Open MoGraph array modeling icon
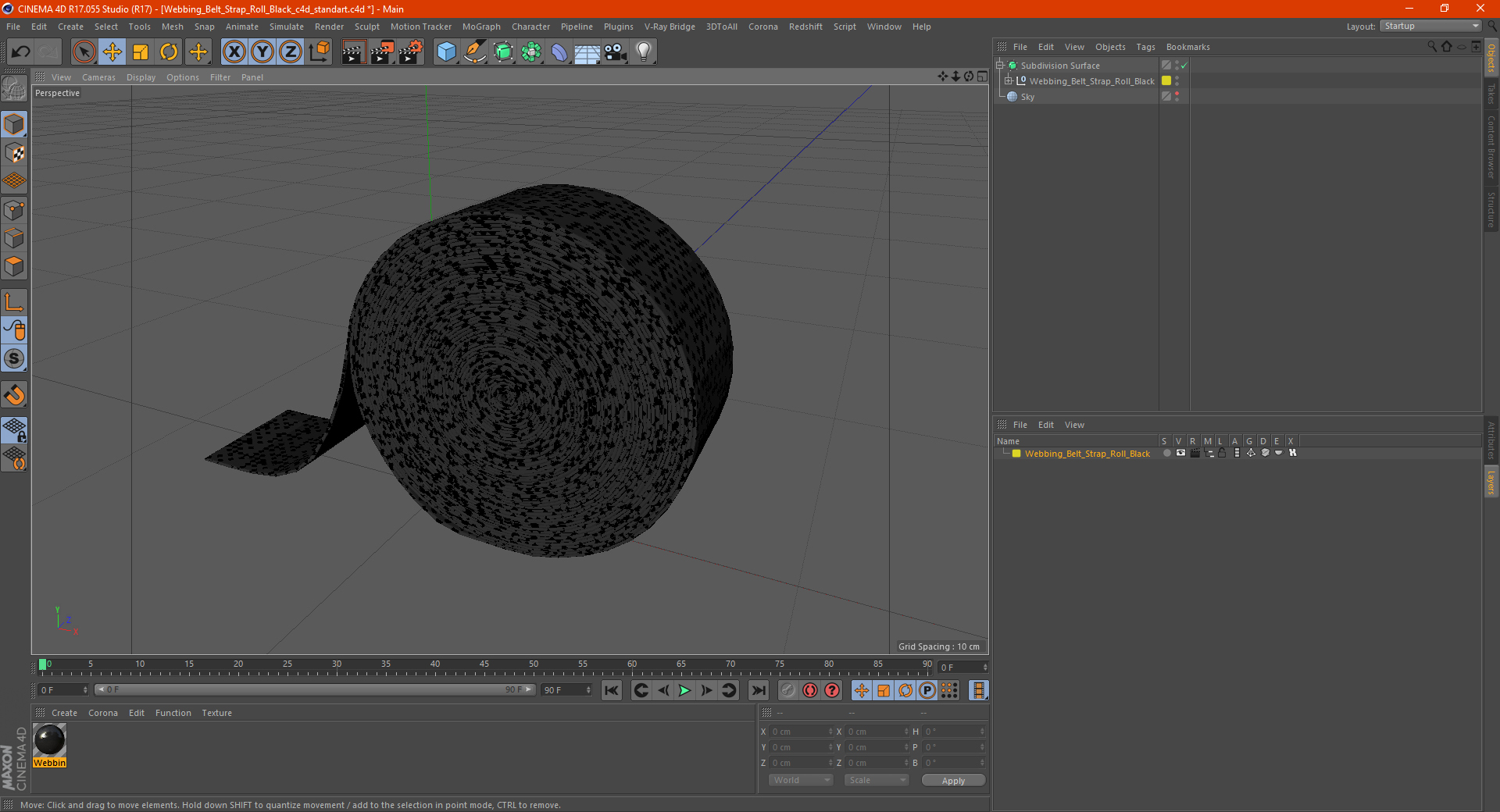This screenshot has height=812, width=1500. (x=532, y=52)
